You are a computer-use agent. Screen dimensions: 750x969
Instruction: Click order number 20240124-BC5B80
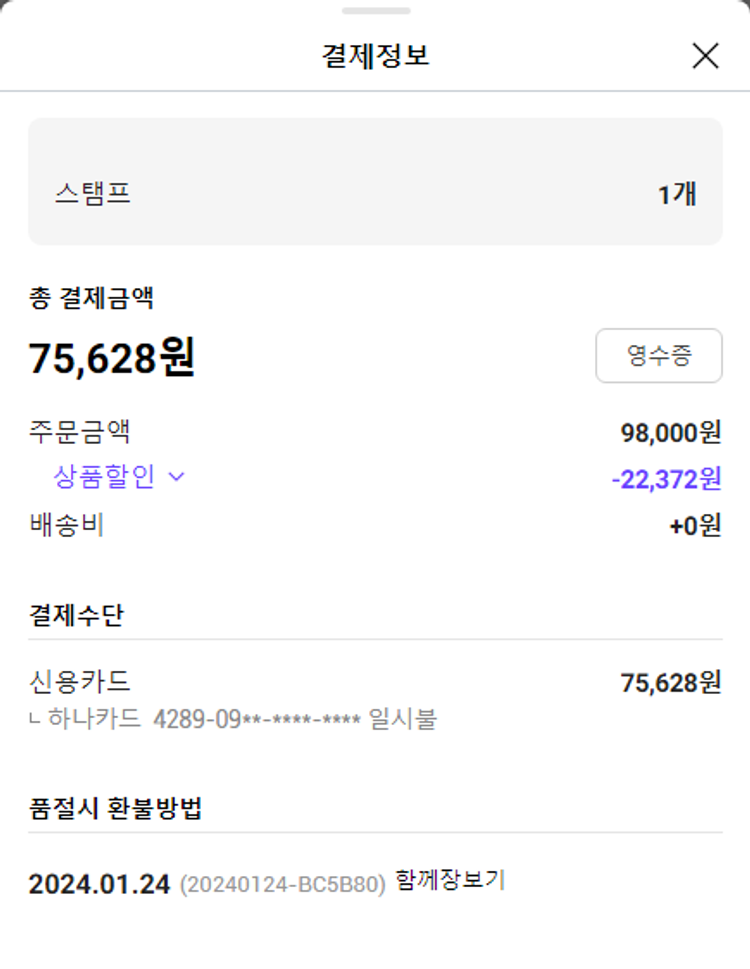click(282, 884)
